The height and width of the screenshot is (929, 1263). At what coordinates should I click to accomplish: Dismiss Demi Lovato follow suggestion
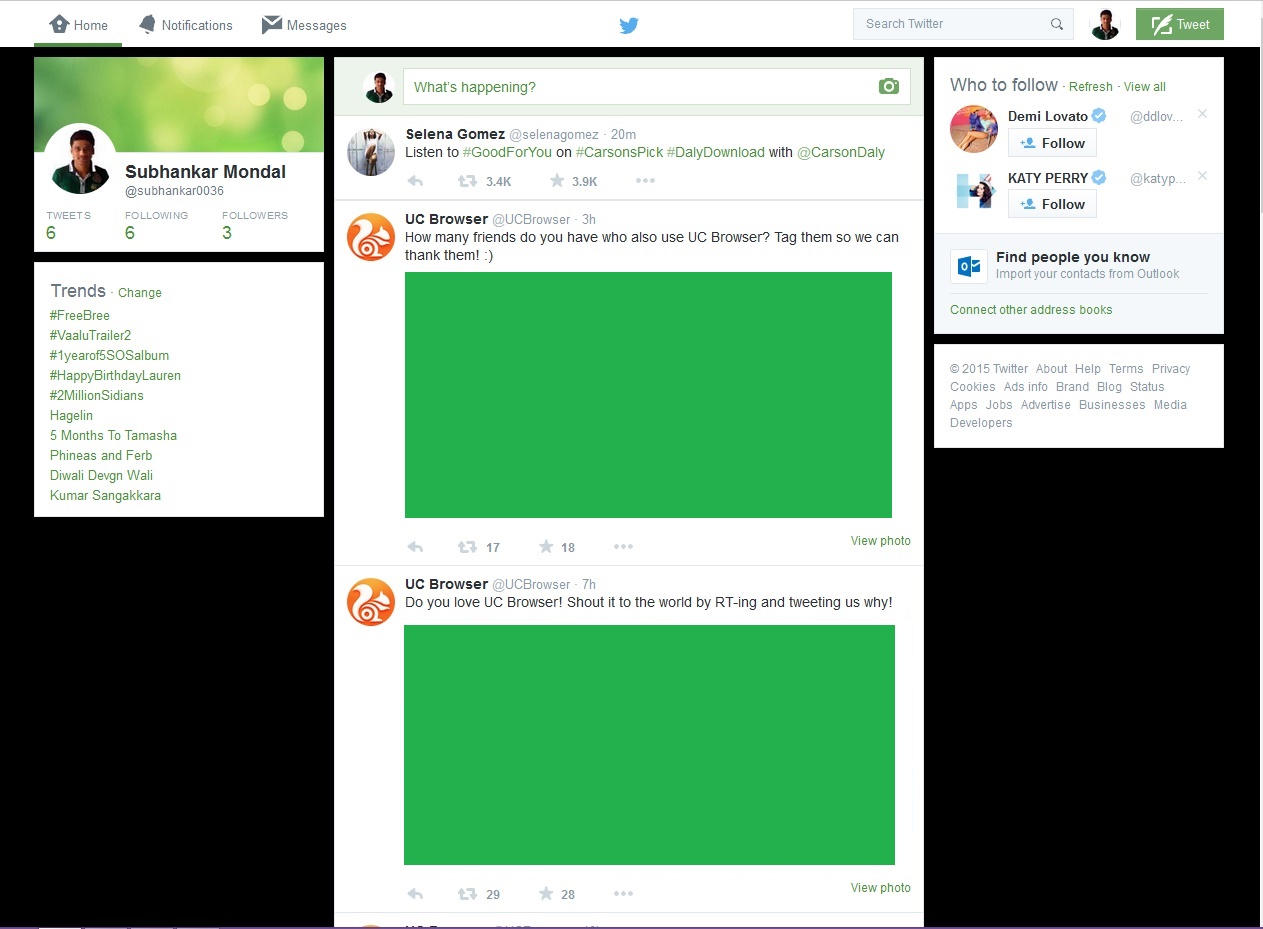coord(1202,114)
